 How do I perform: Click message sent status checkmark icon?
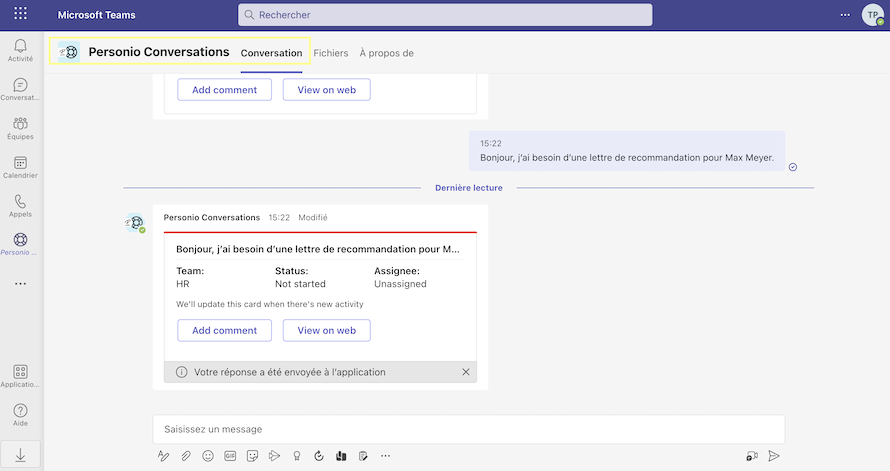(793, 167)
